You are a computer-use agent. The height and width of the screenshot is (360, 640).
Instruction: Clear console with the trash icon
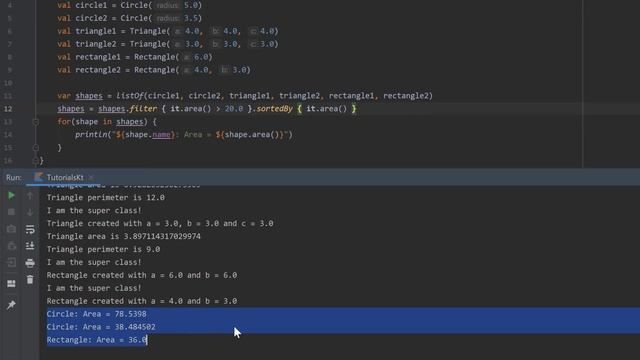pyautogui.click(x=30, y=280)
